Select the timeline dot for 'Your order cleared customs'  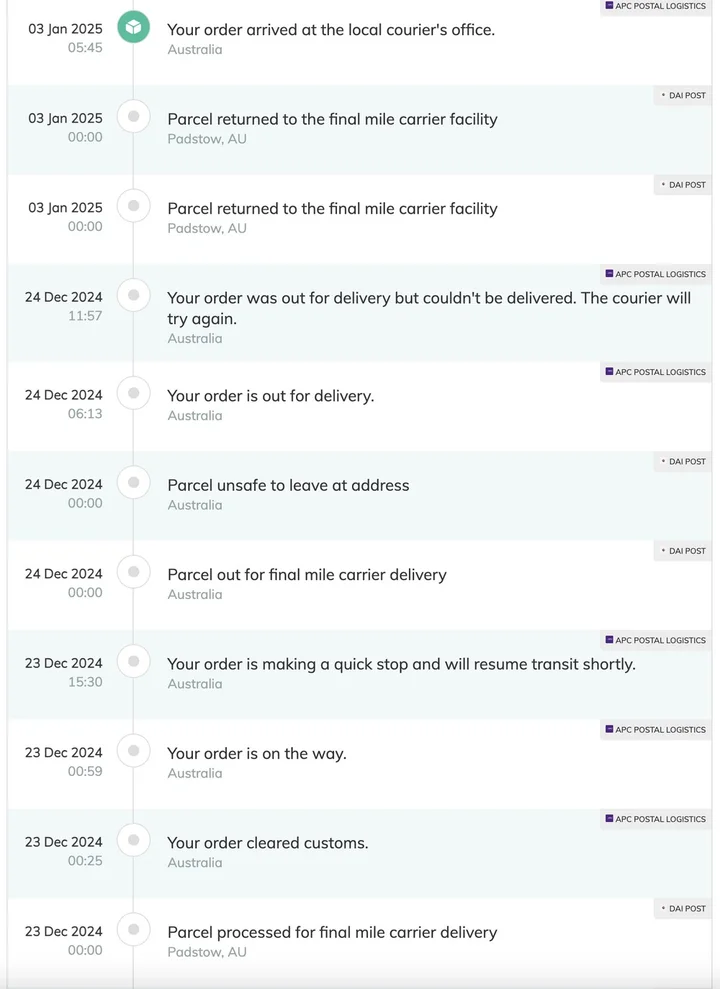[x=133, y=840]
